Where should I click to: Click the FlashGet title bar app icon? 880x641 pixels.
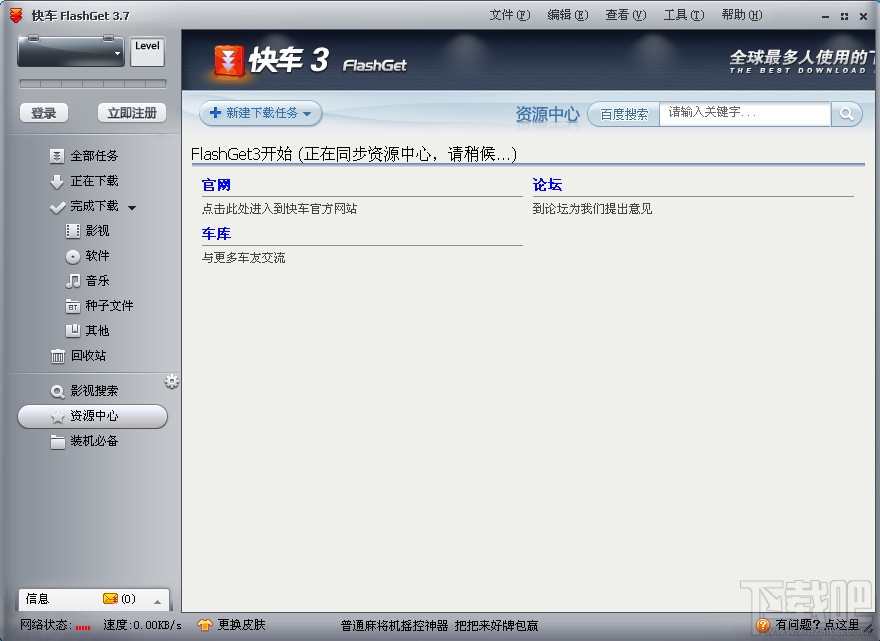[16, 15]
